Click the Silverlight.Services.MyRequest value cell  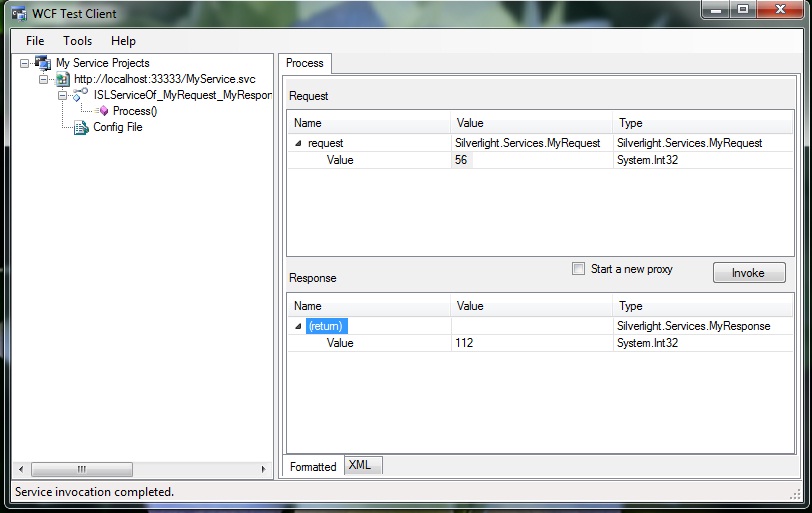(531, 143)
